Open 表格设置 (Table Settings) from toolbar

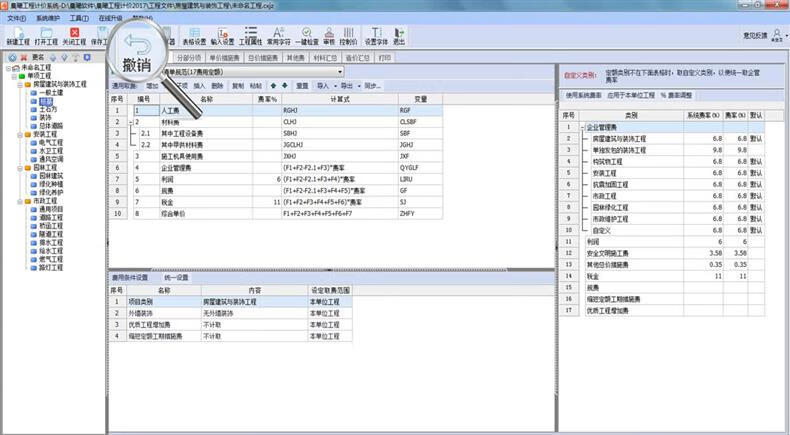pos(194,36)
